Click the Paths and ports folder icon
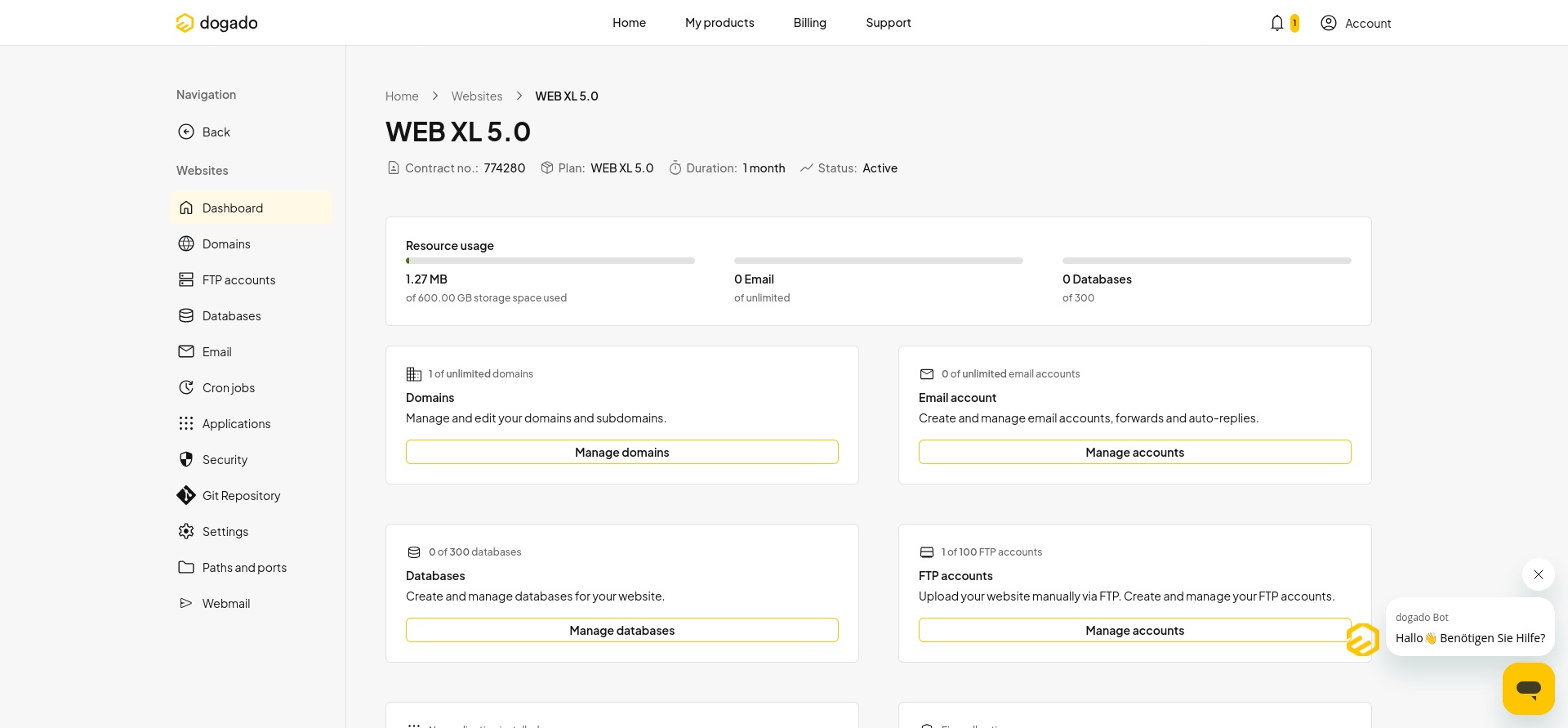 pos(186,567)
